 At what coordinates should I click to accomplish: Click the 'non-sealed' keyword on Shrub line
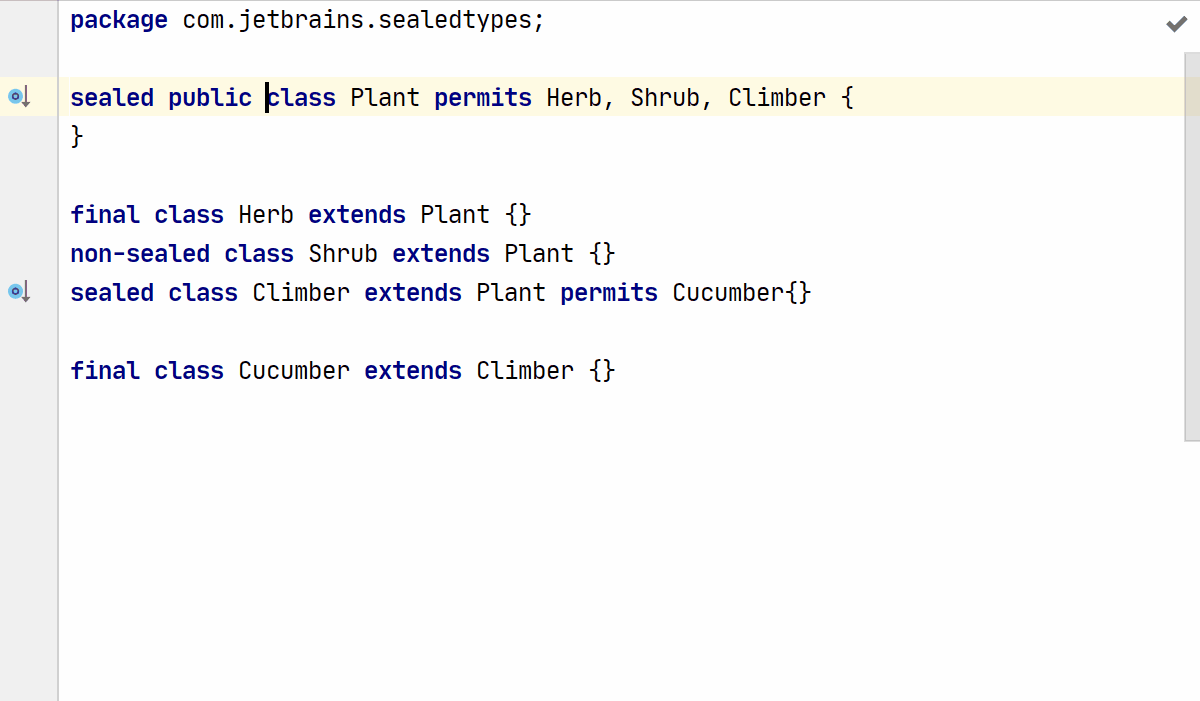click(140, 254)
